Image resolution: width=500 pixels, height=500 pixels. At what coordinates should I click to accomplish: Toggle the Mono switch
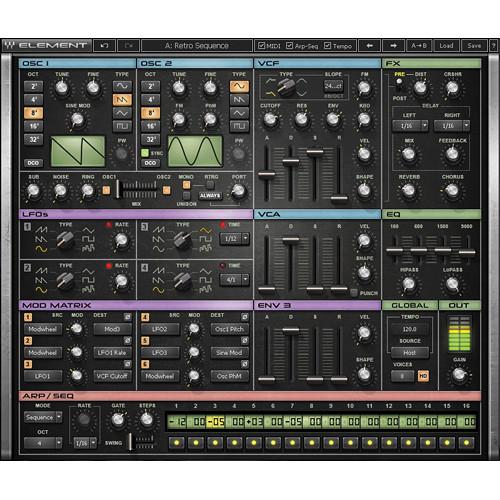pyautogui.click(x=187, y=185)
